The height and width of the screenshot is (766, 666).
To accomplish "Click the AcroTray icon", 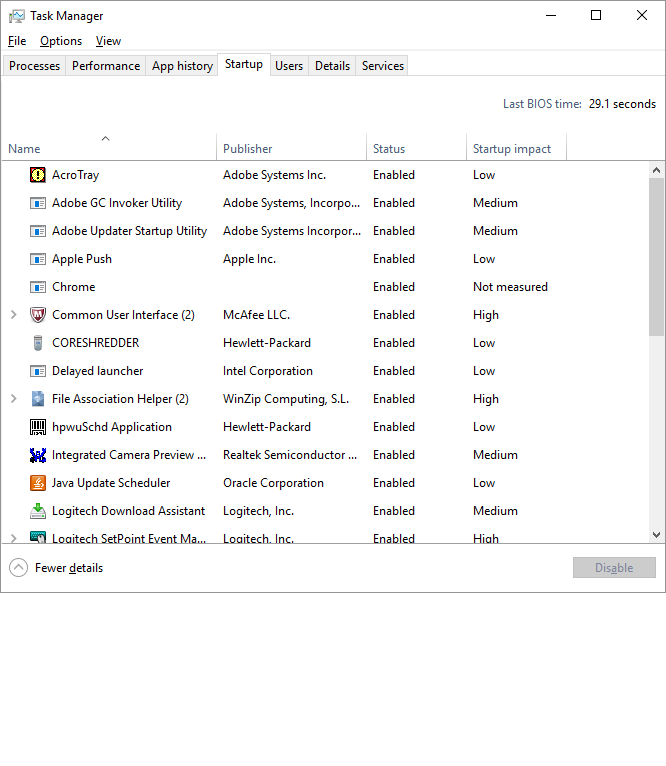I will pos(38,175).
